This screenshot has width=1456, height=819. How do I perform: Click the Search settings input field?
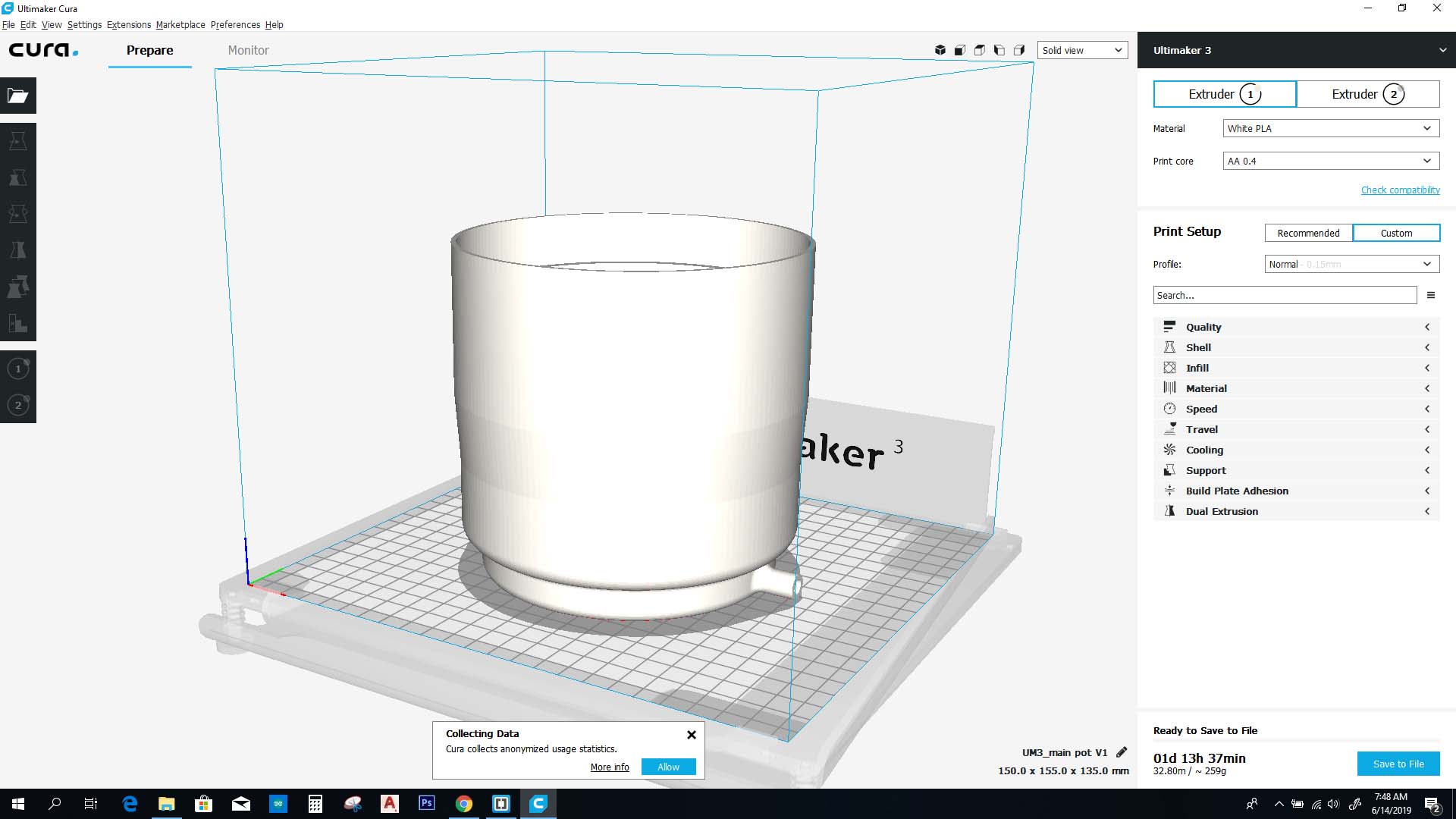1285,295
